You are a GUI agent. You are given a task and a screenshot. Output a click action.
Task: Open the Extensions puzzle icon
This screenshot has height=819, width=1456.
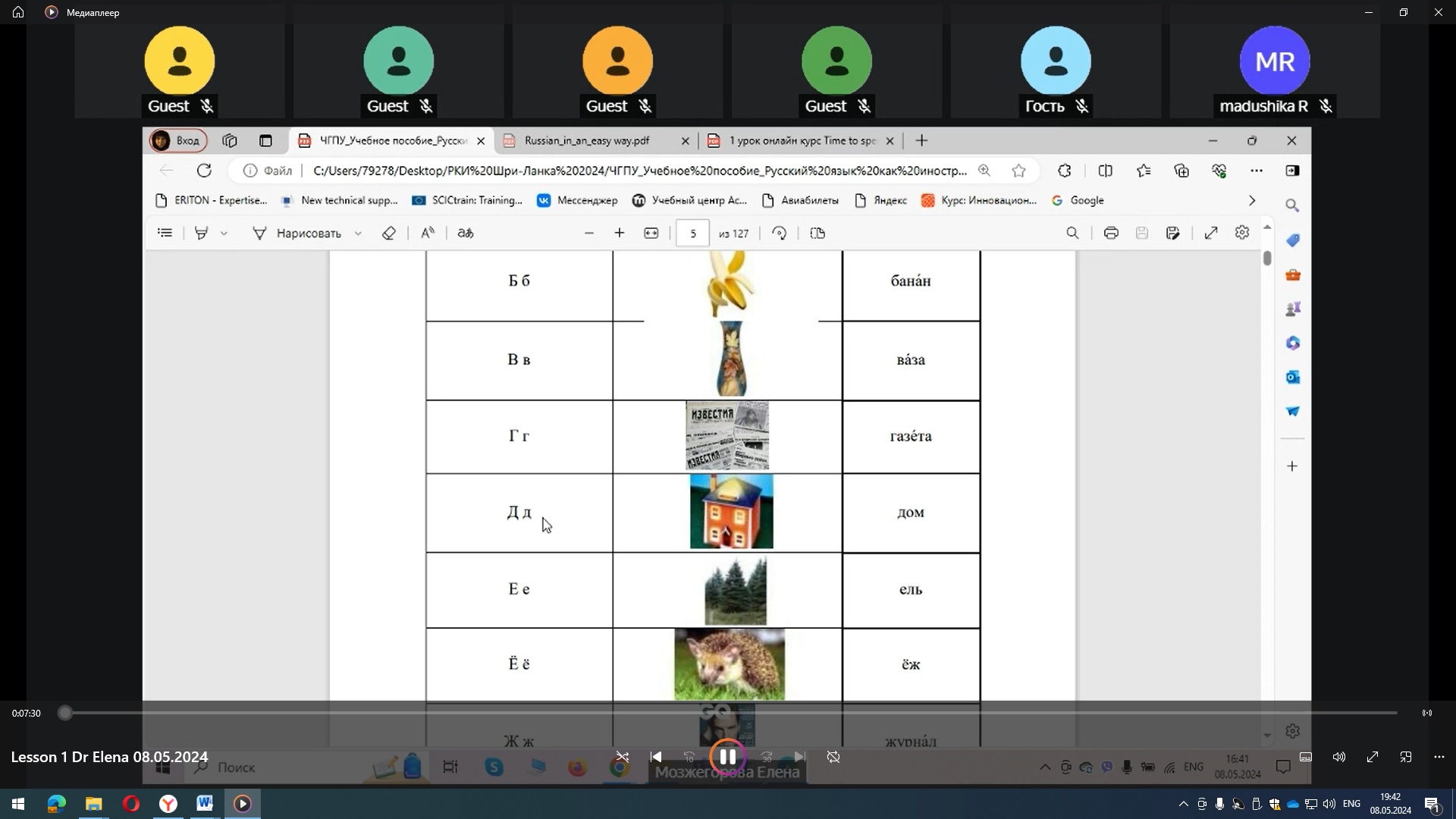click(1065, 171)
